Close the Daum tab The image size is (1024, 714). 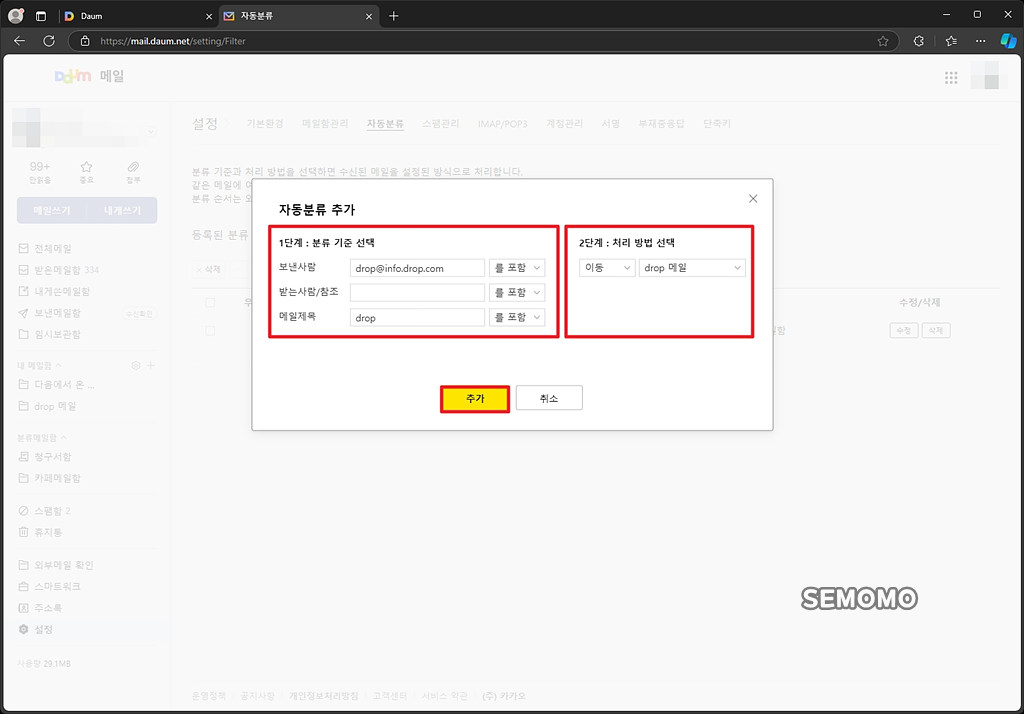209,16
